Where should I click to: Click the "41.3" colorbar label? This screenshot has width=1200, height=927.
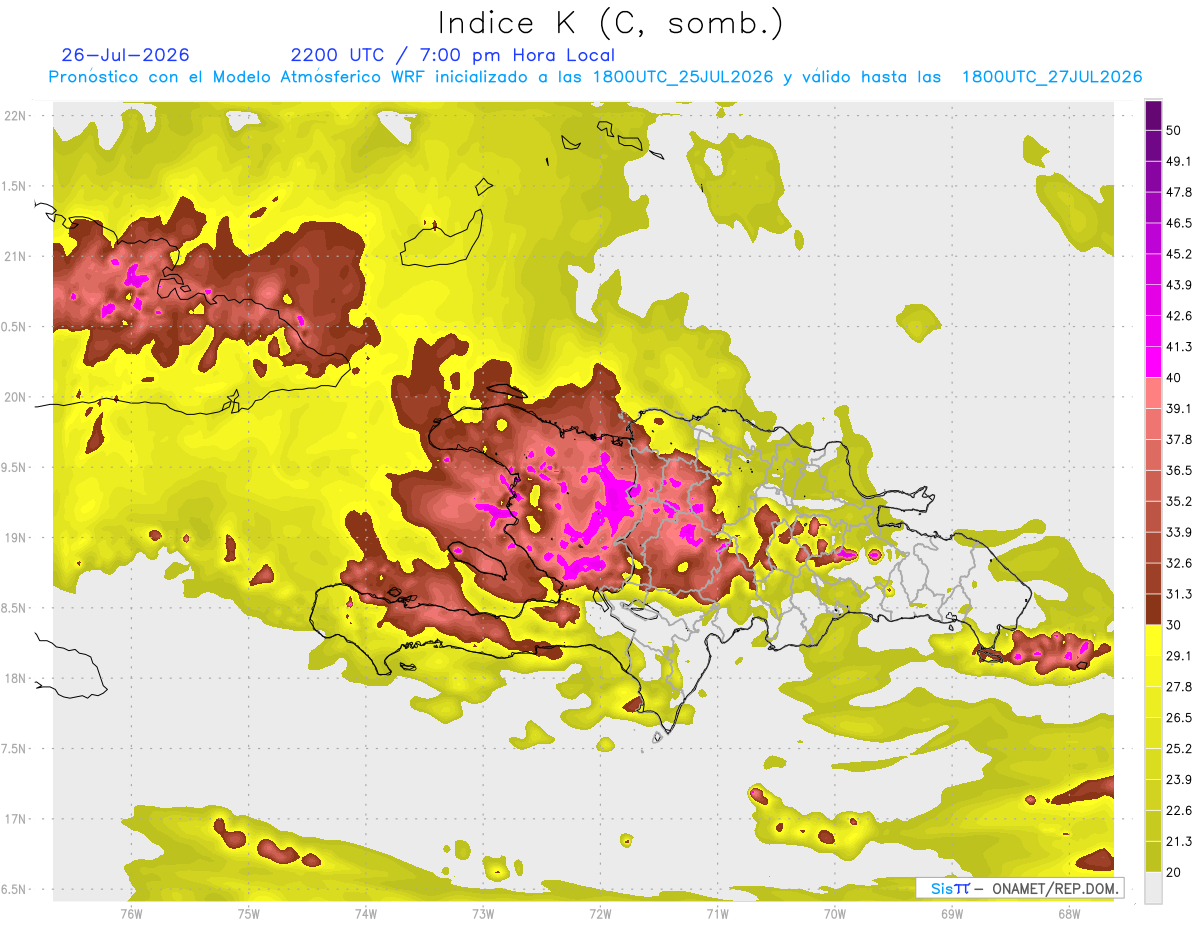(x=1179, y=347)
